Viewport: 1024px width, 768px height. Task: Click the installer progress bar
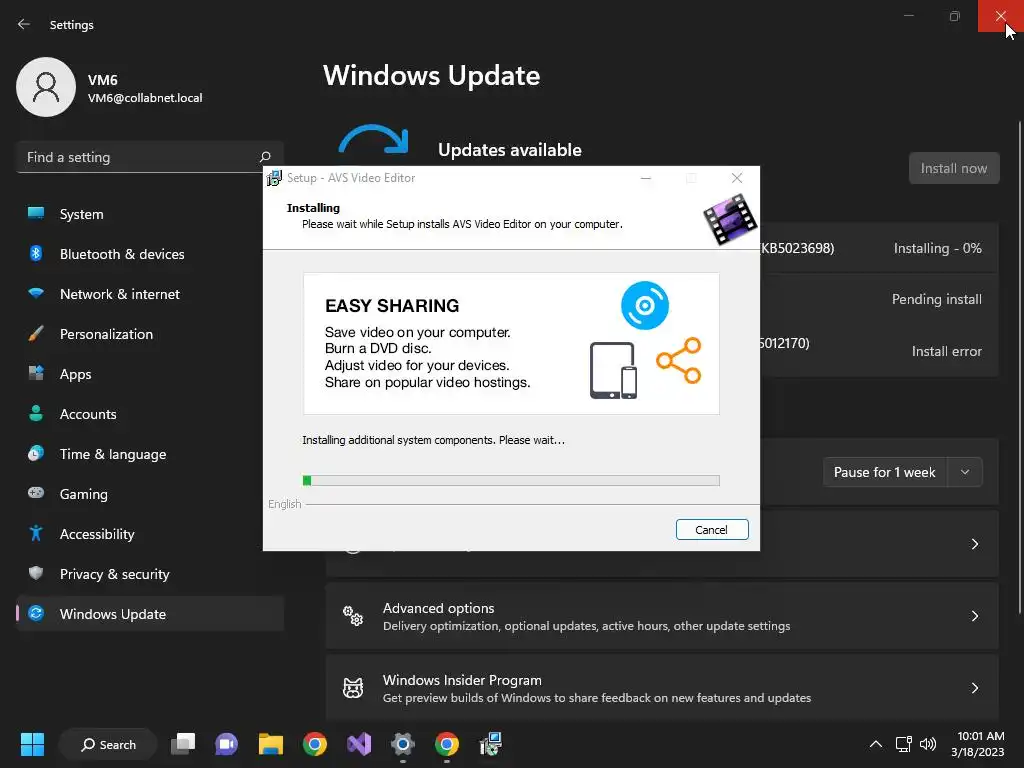coord(511,481)
